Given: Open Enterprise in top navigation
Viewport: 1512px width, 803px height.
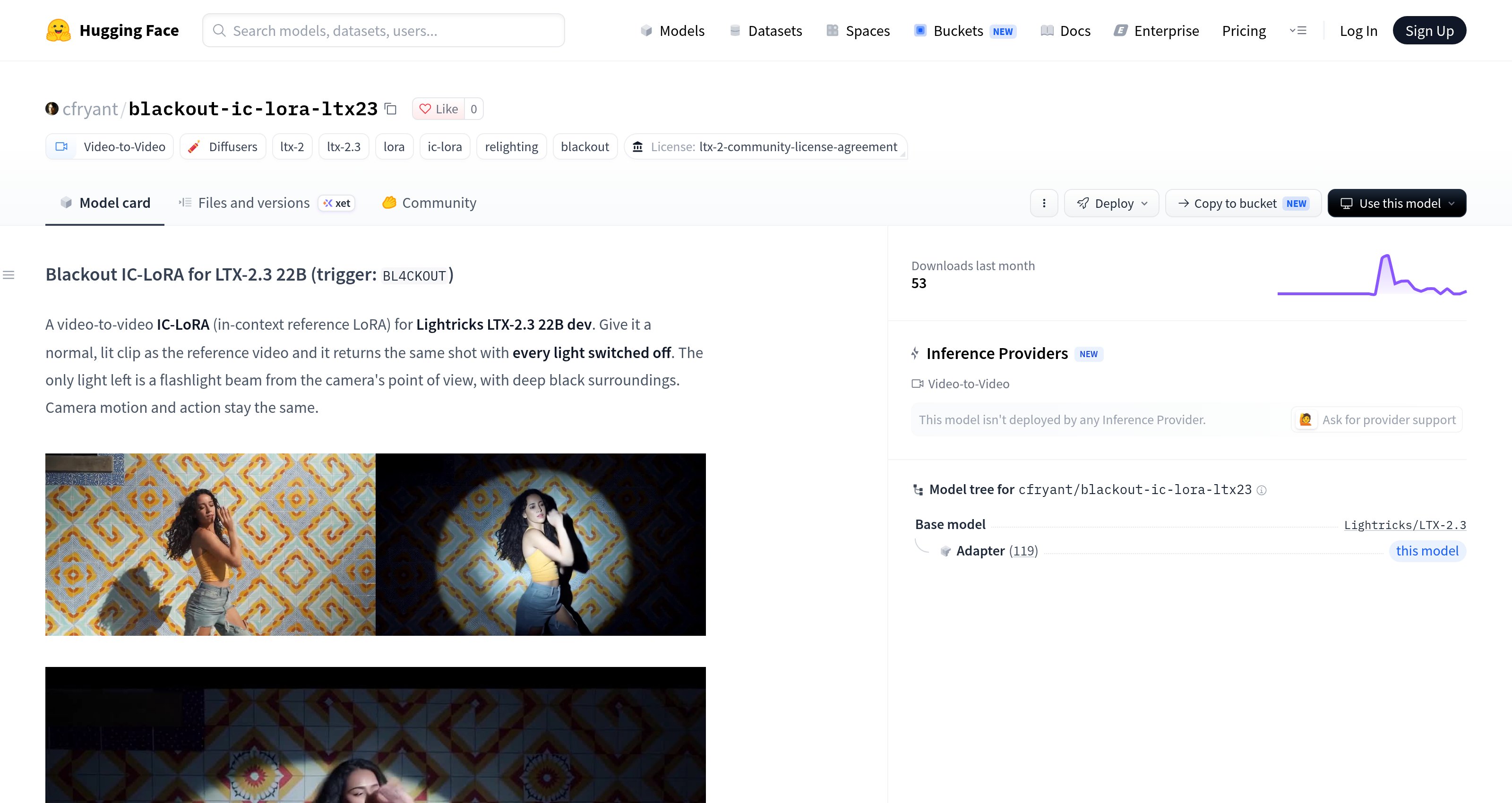Looking at the screenshot, I should tap(1156, 31).
